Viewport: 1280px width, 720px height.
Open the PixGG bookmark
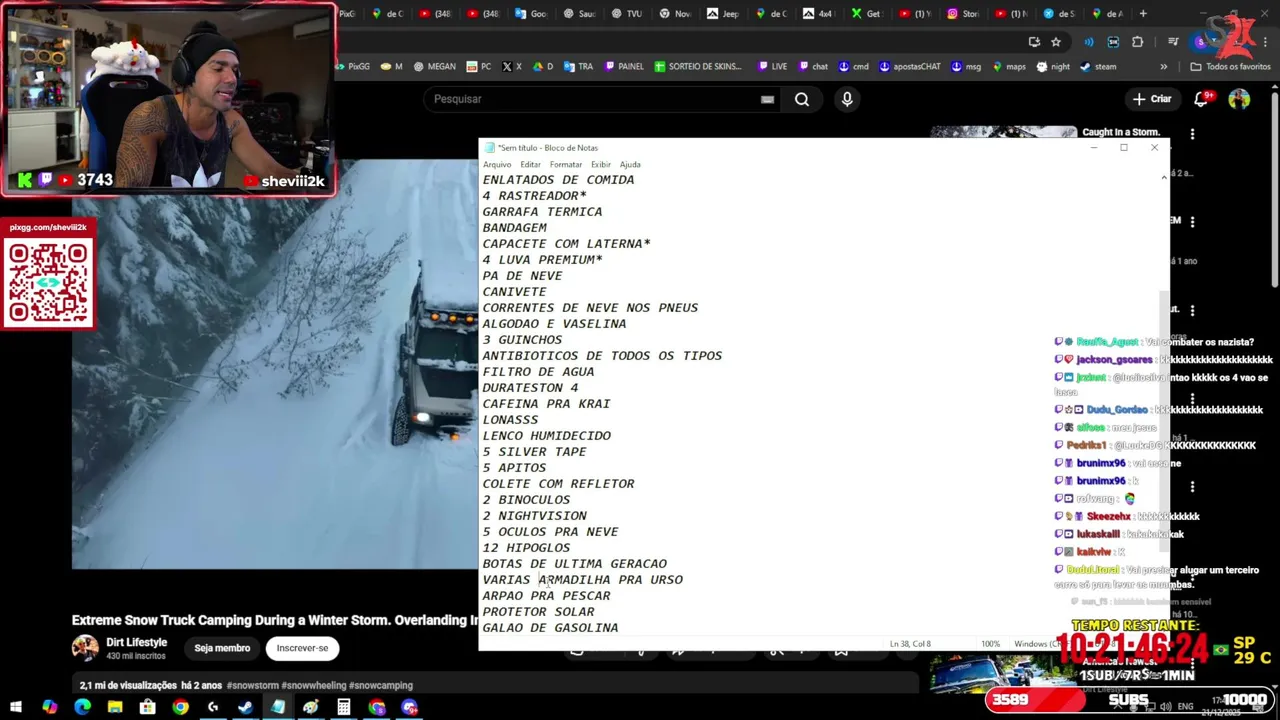352,66
